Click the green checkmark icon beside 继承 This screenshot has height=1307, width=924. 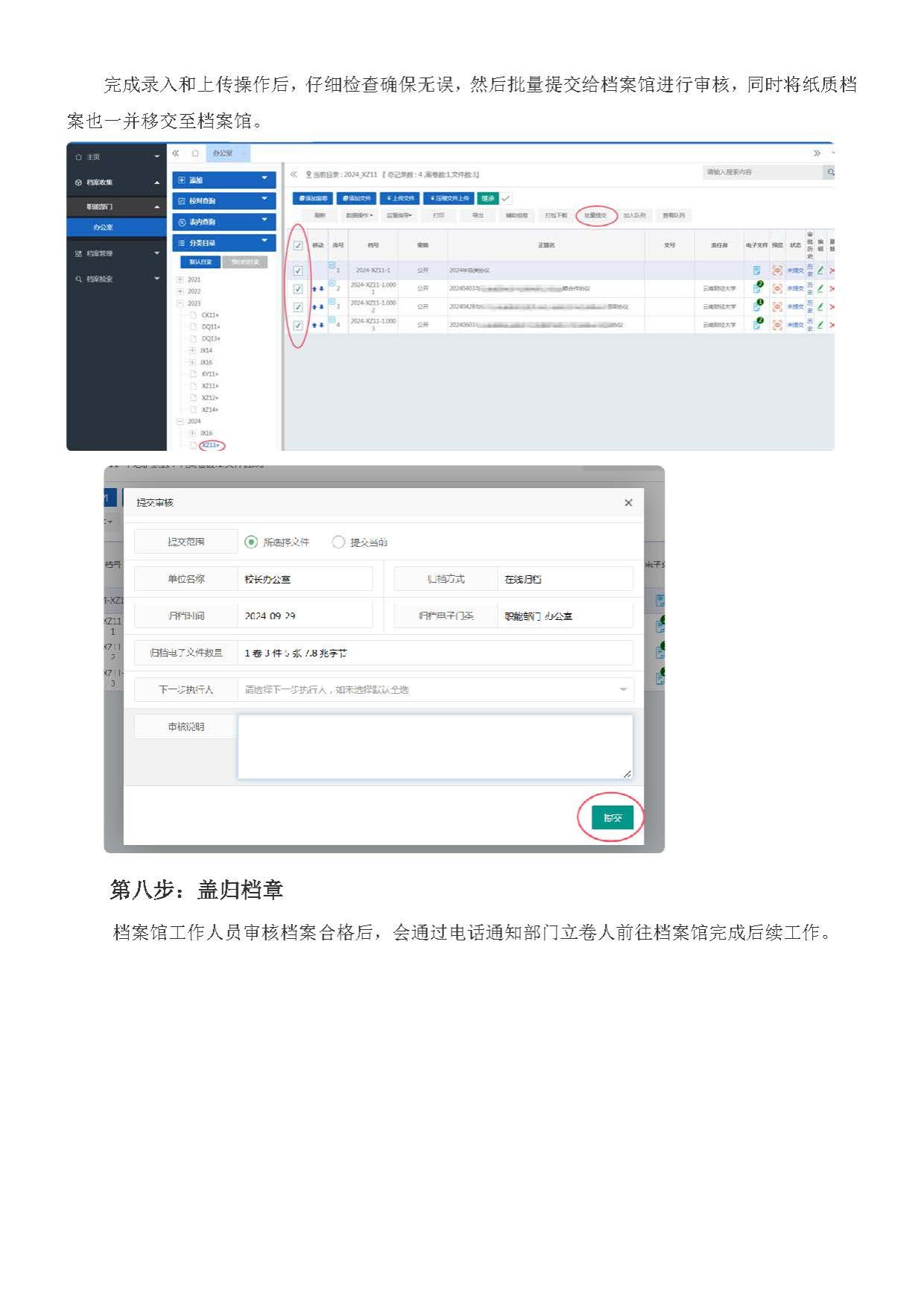(x=506, y=198)
